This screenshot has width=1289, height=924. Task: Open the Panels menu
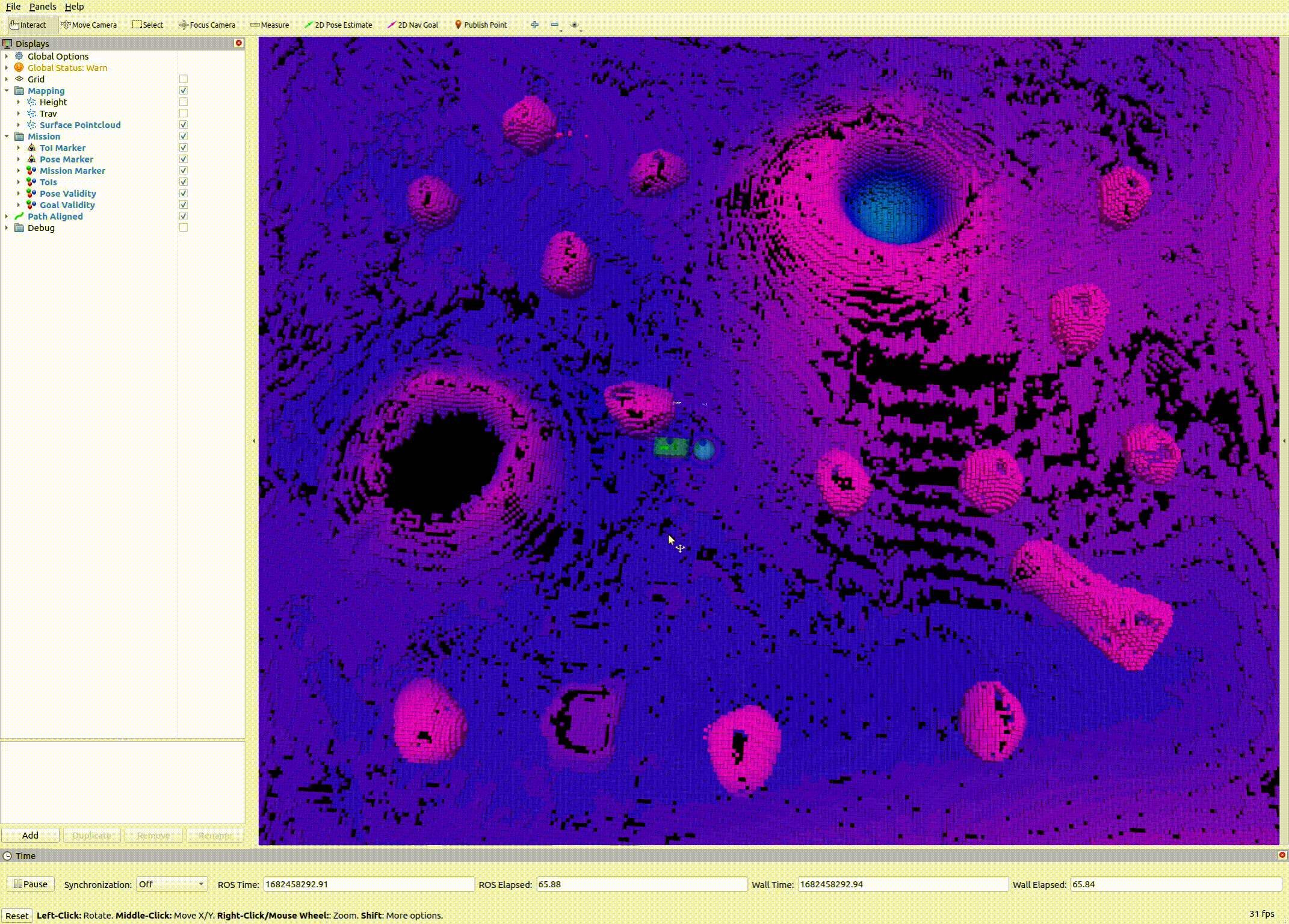coord(42,7)
